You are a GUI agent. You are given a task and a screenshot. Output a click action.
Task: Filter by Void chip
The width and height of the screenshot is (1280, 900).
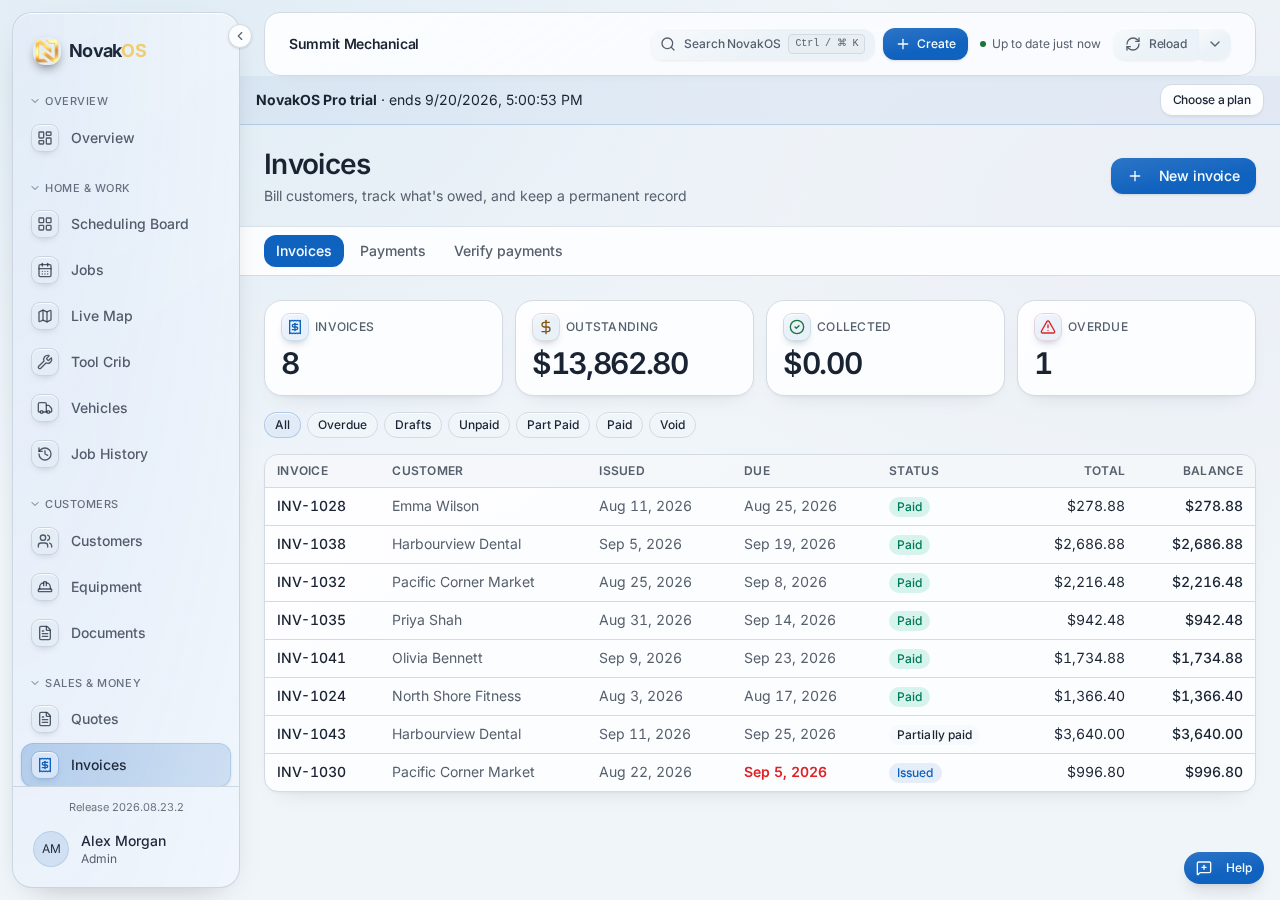(672, 425)
